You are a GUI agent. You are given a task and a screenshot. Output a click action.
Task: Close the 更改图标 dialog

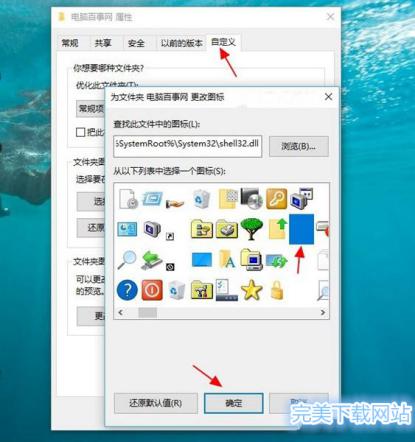pos(328,97)
